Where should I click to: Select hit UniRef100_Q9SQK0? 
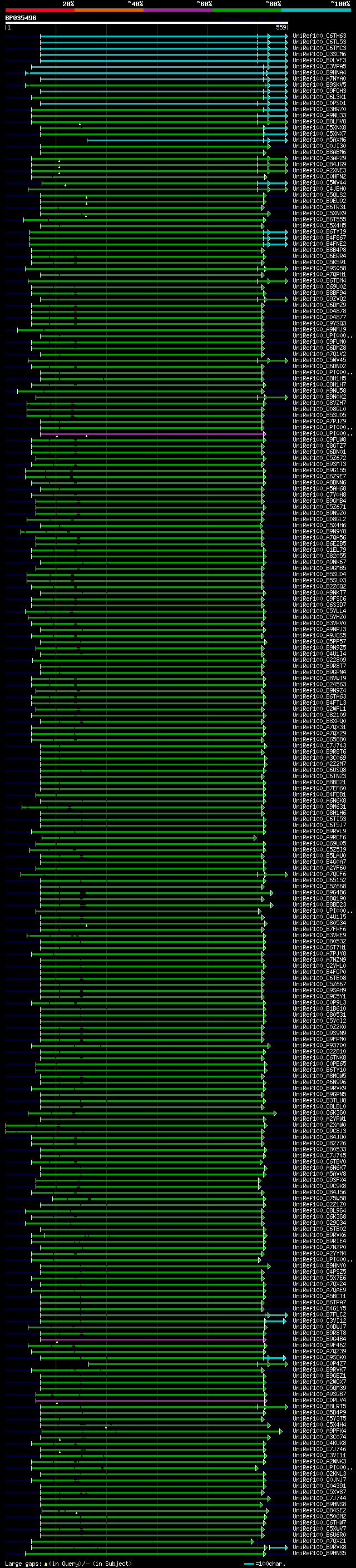[x=319, y=1357]
